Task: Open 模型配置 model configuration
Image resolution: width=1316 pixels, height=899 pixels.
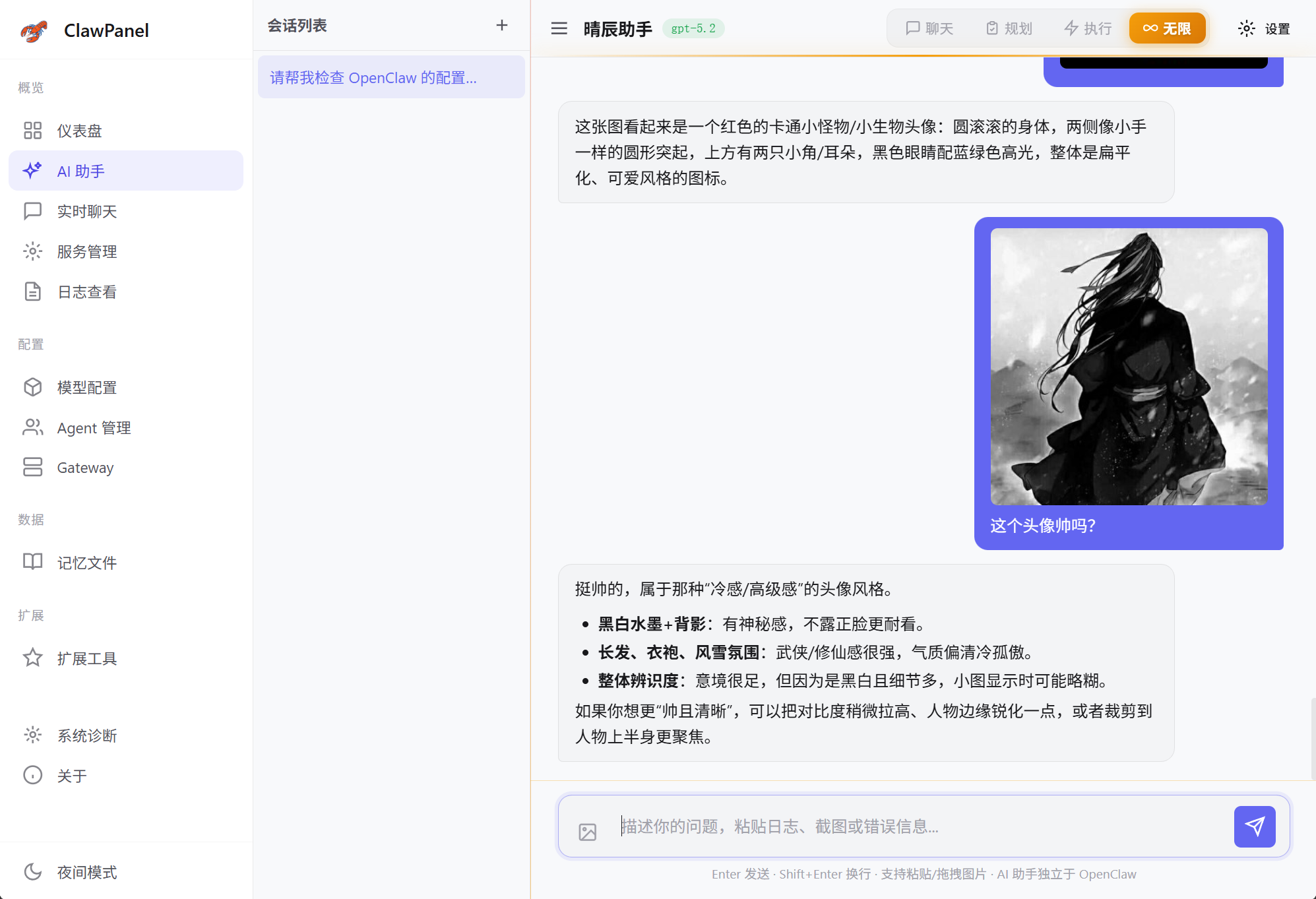Action: click(88, 387)
